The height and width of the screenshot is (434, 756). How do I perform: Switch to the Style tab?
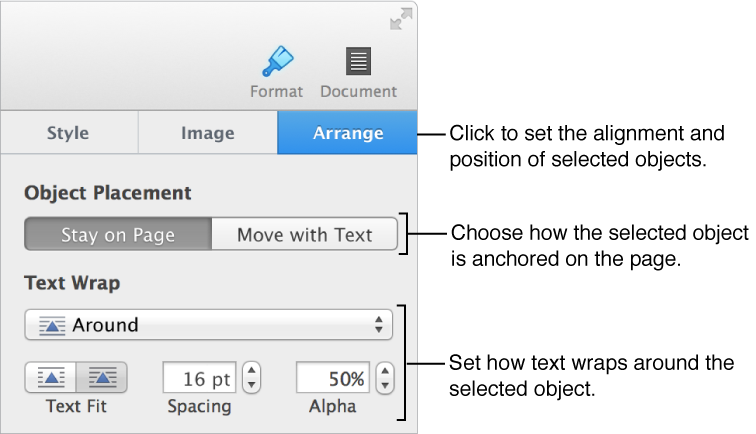click(x=69, y=133)
